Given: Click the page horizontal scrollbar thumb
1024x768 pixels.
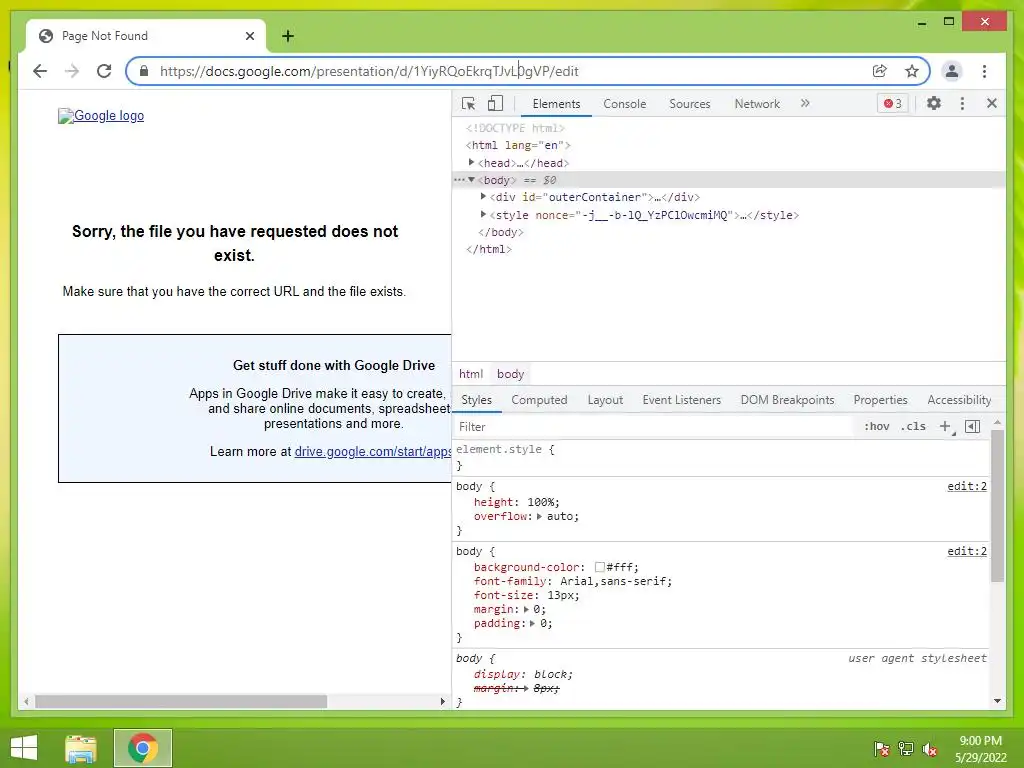Looking at the screenshot, I should pyautogui.click(x=181, y=701).
